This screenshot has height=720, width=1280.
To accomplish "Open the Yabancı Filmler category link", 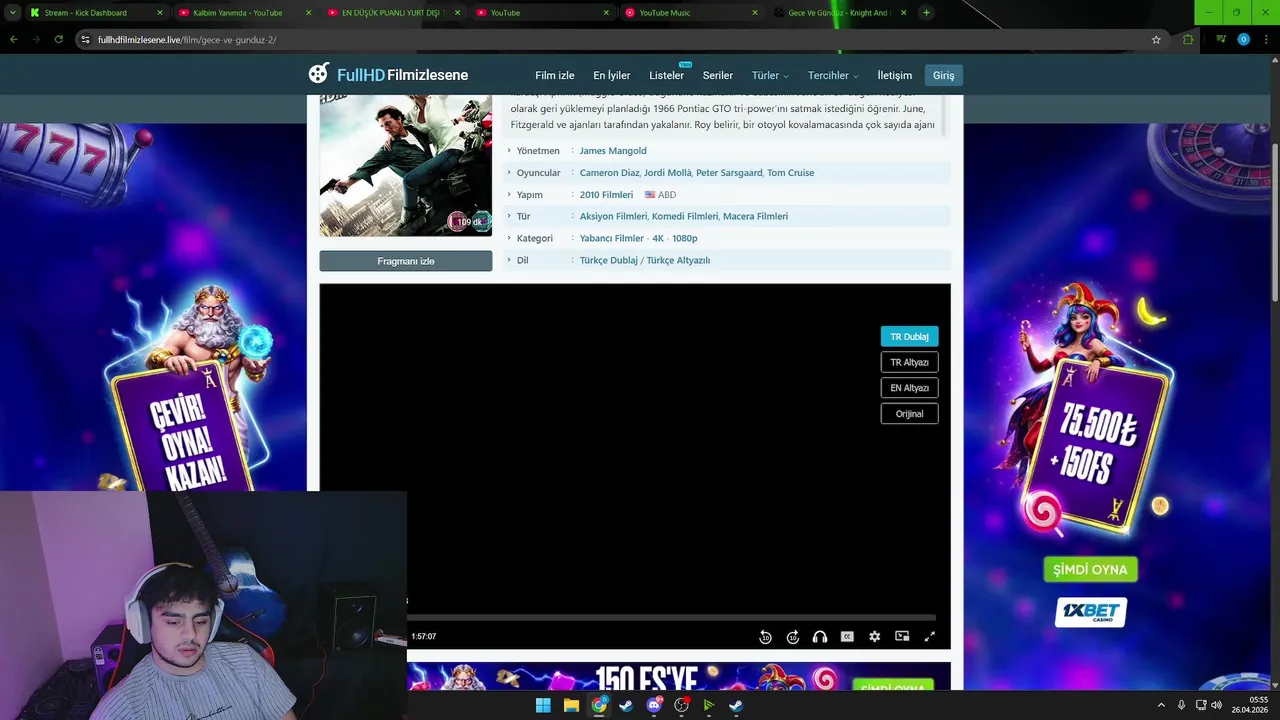I will point(611,239).
